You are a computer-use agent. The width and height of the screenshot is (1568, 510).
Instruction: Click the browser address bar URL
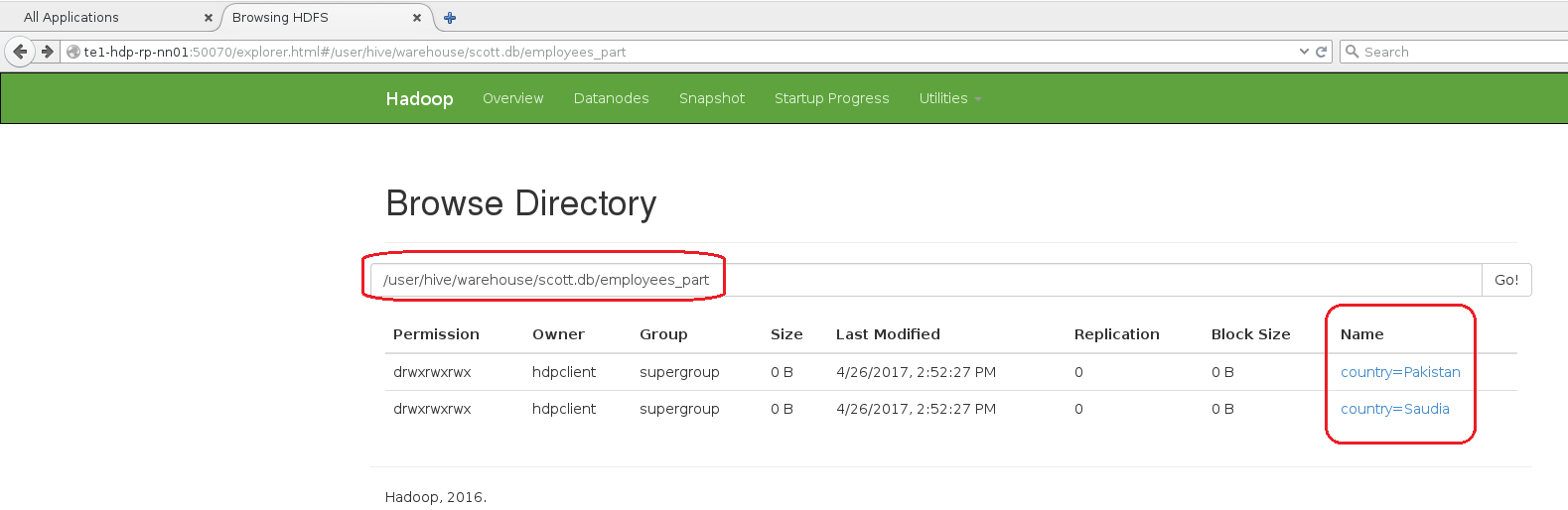coord(355,52)
